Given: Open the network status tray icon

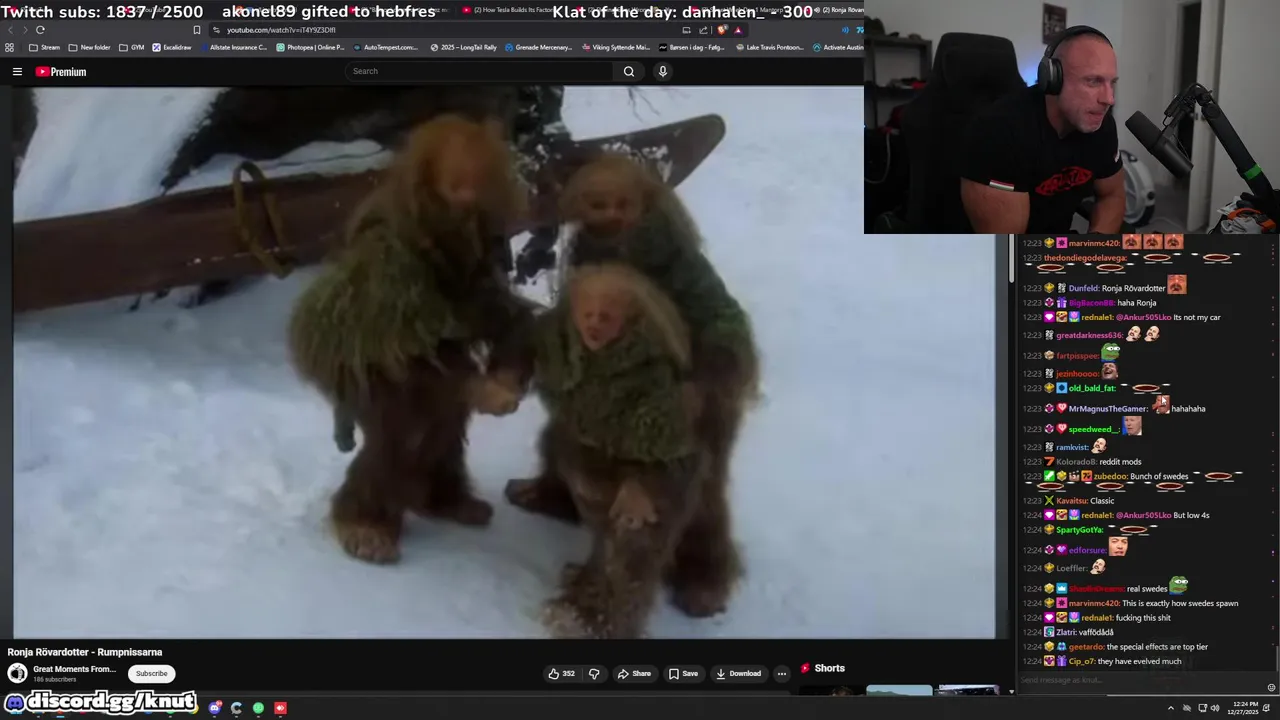Looking at the screenshot, I should pos(1202,708).
